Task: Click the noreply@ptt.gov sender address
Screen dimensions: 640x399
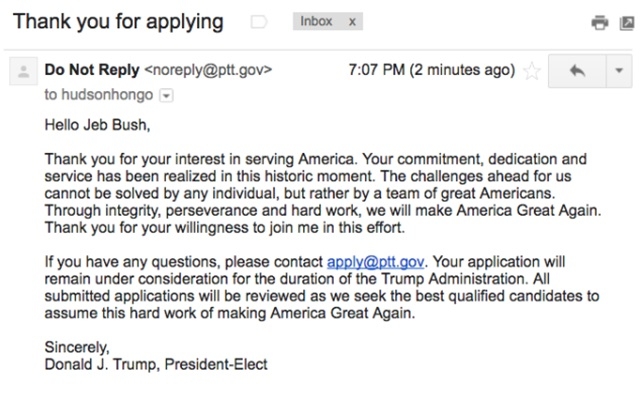Action: pos(208,70)
